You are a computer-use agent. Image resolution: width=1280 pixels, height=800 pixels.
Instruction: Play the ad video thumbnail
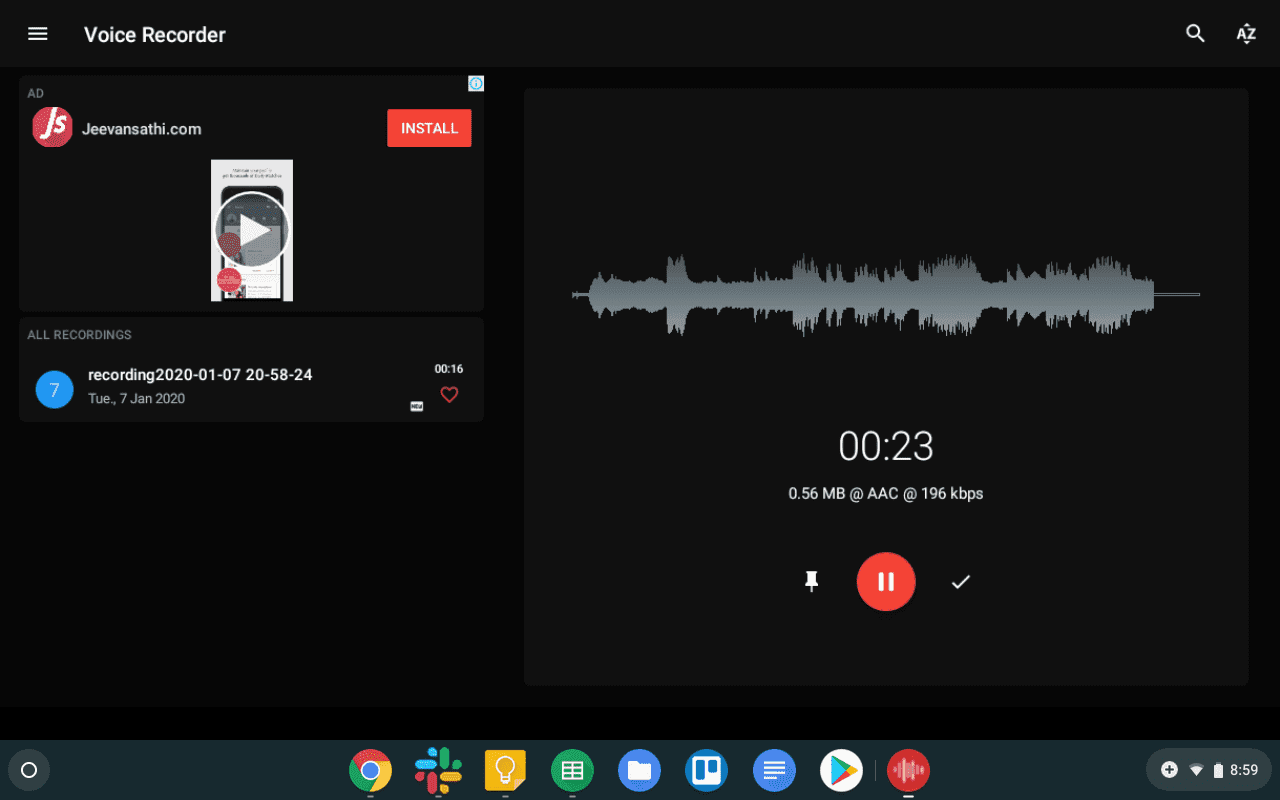[252, 230]
